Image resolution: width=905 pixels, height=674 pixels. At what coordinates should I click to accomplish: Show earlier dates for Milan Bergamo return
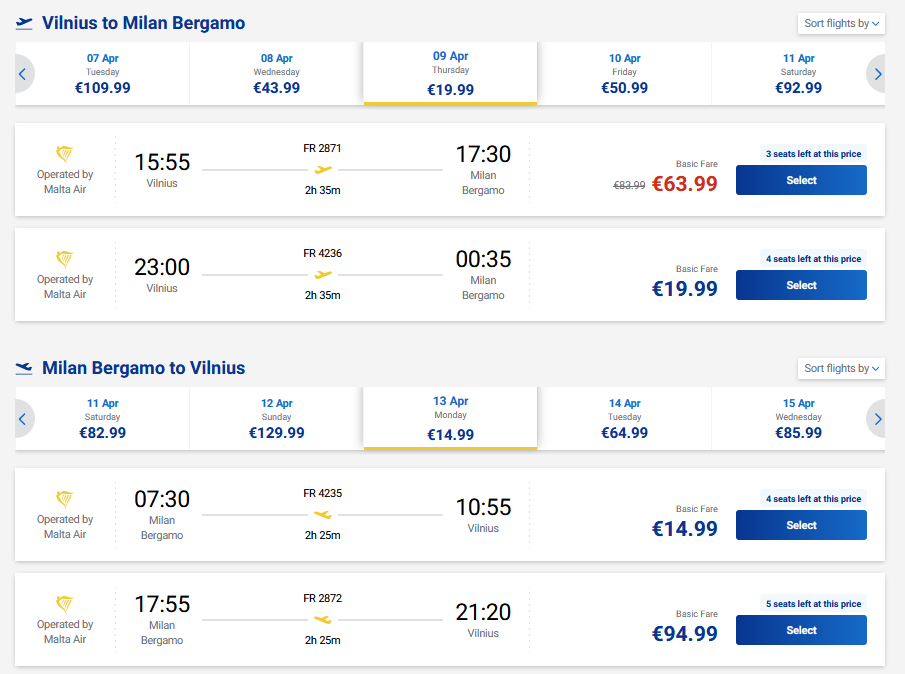pyautogui.click(x=23, y=419)
